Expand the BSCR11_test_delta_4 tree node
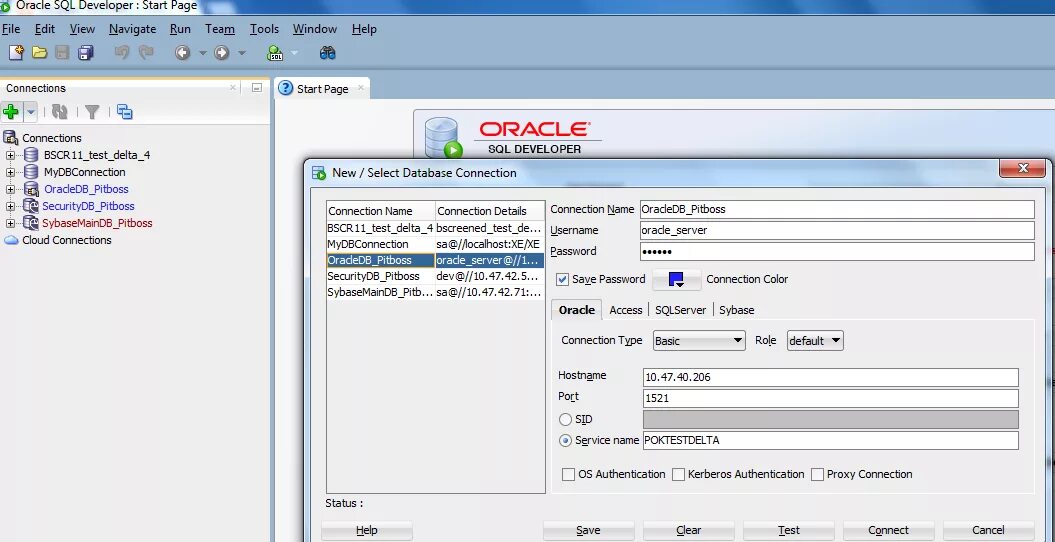1055x542 pixels. point(10,155)
